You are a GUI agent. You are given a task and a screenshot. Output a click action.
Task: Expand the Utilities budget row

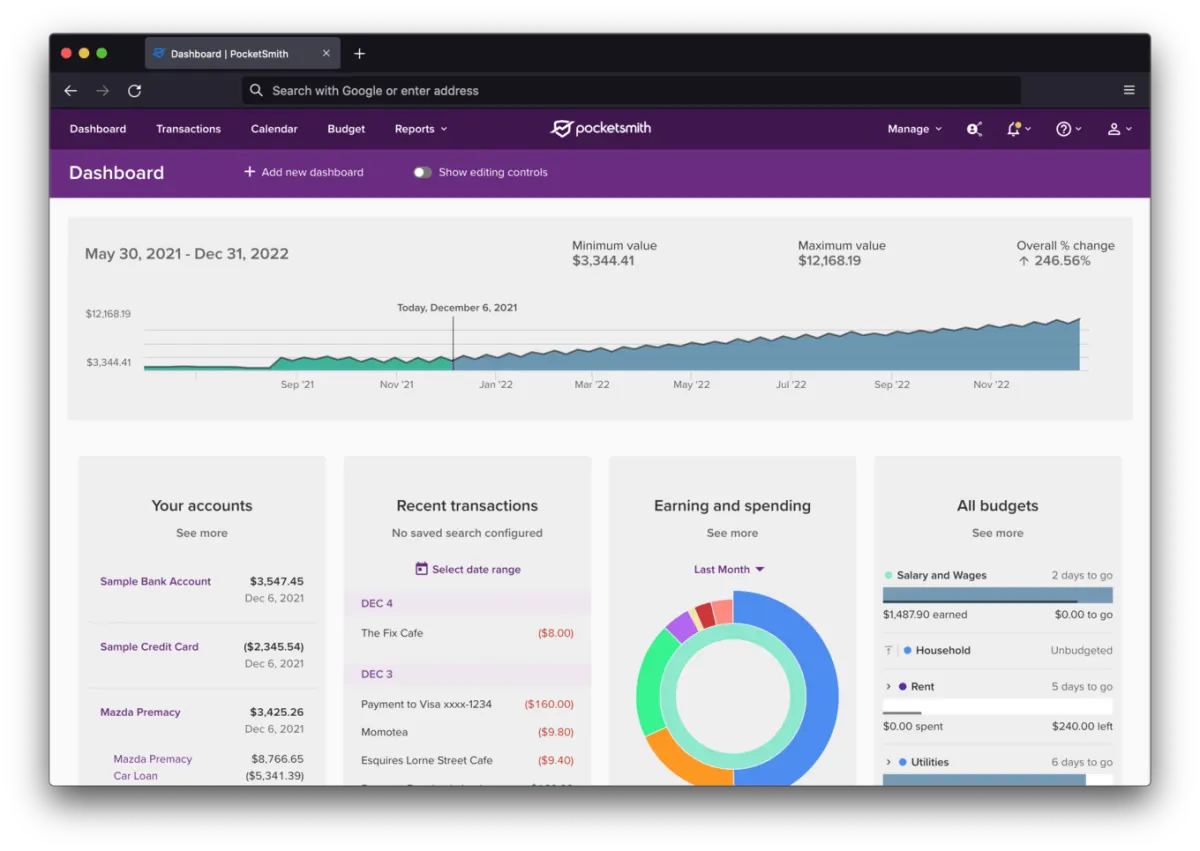[888, 762]
